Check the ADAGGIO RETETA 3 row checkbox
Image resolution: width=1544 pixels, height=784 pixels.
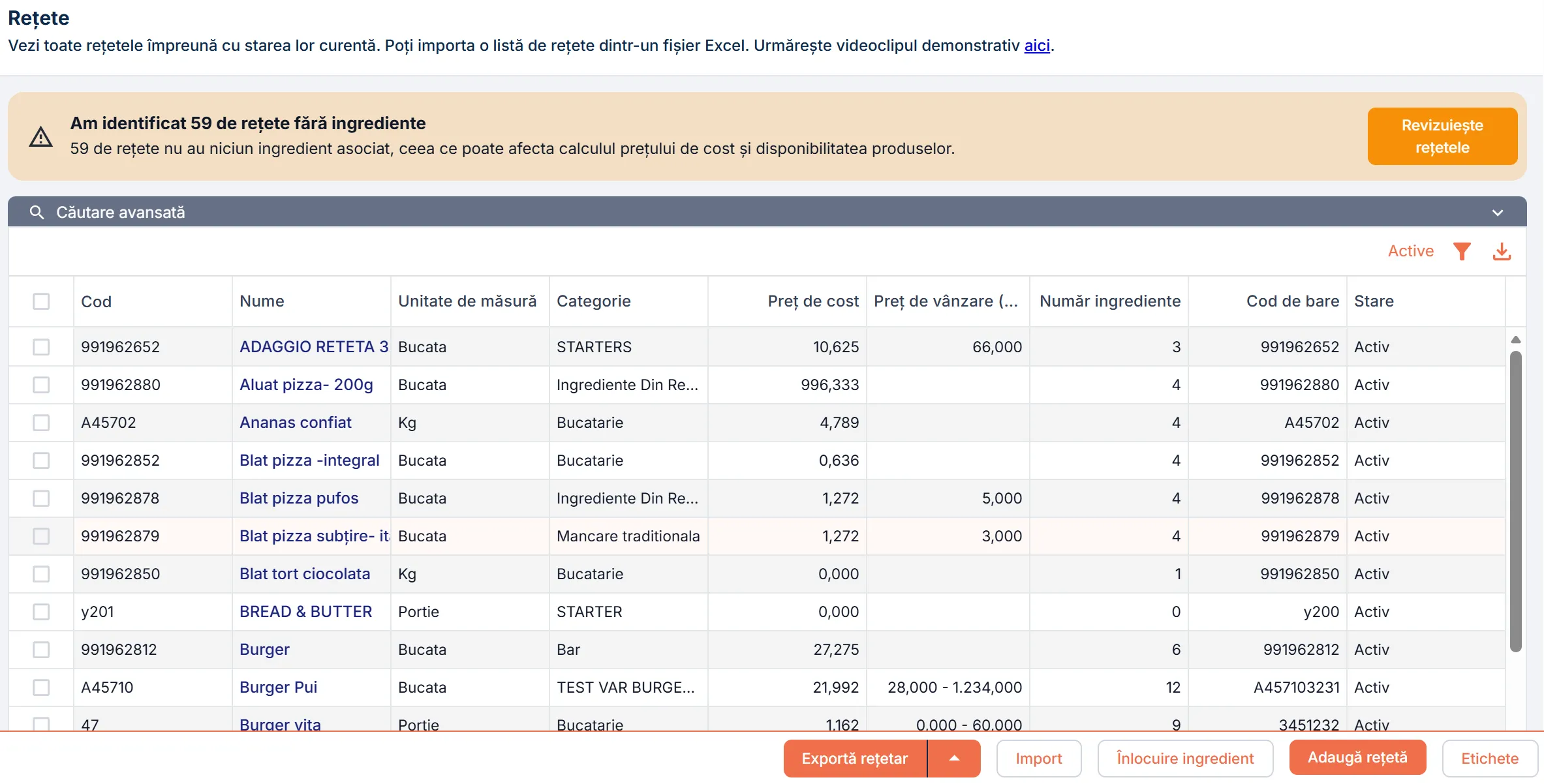41,347
